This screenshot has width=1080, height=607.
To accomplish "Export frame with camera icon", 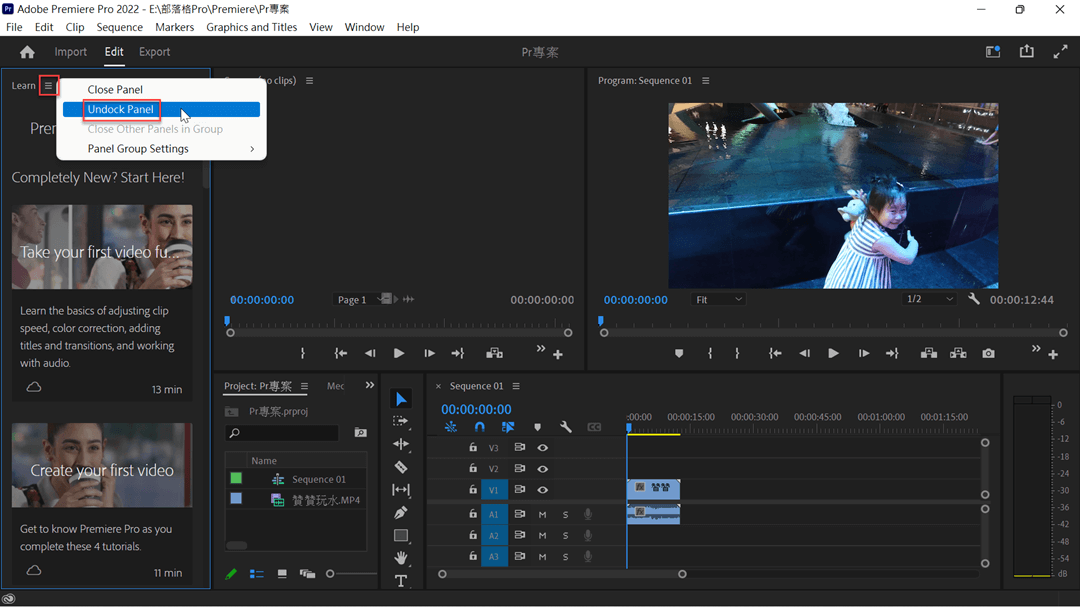I will coord(988,353).
